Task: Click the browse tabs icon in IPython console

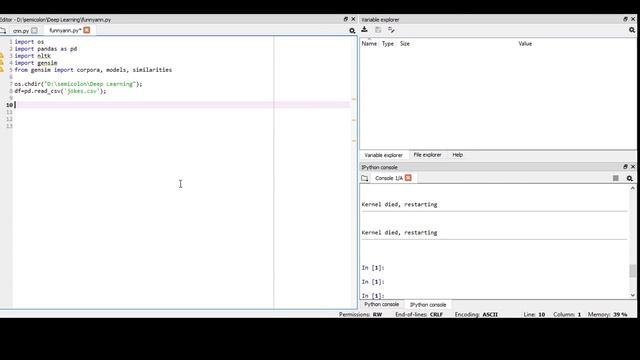Action: point(364,178)
